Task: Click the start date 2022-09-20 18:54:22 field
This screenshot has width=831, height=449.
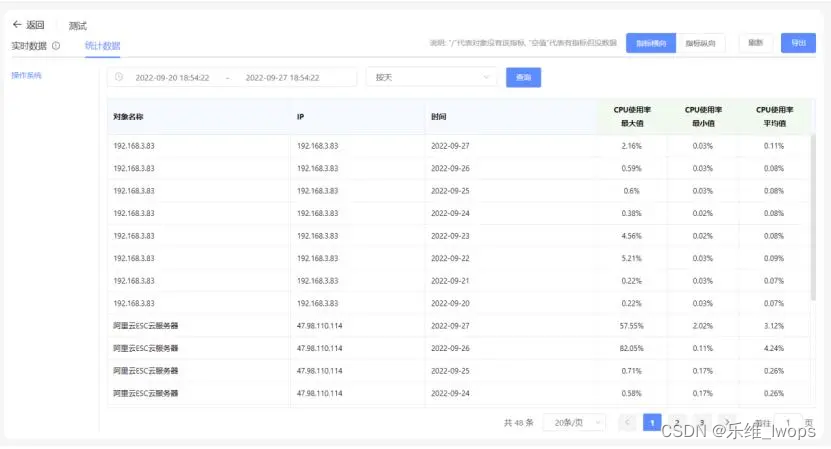Action: tap(172, 77)
